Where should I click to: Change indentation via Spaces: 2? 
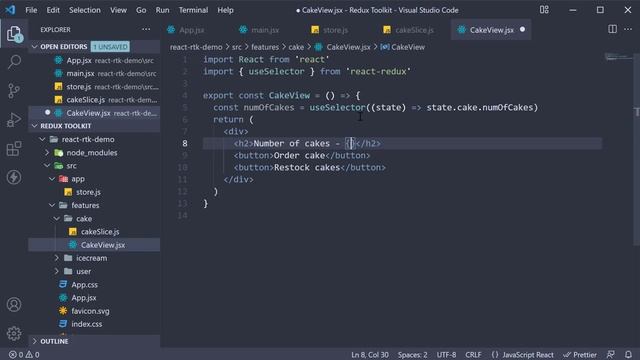413,355
